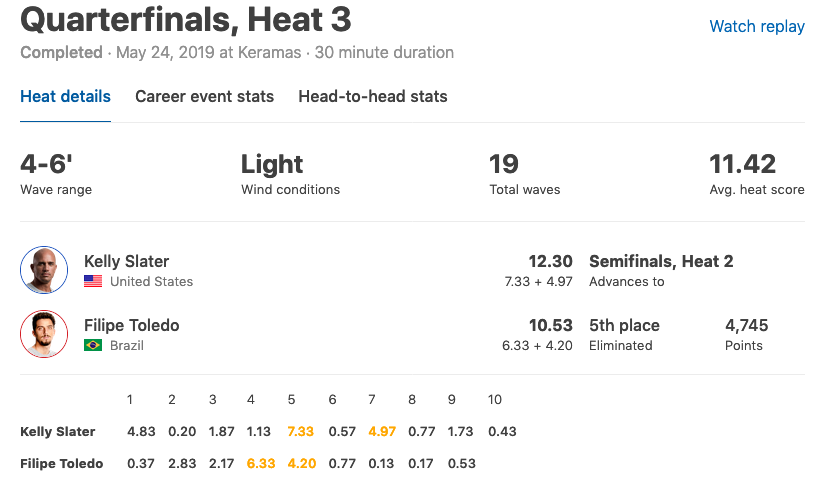Click the Brazil flag icon
The image size is (819, 490).
93,346
